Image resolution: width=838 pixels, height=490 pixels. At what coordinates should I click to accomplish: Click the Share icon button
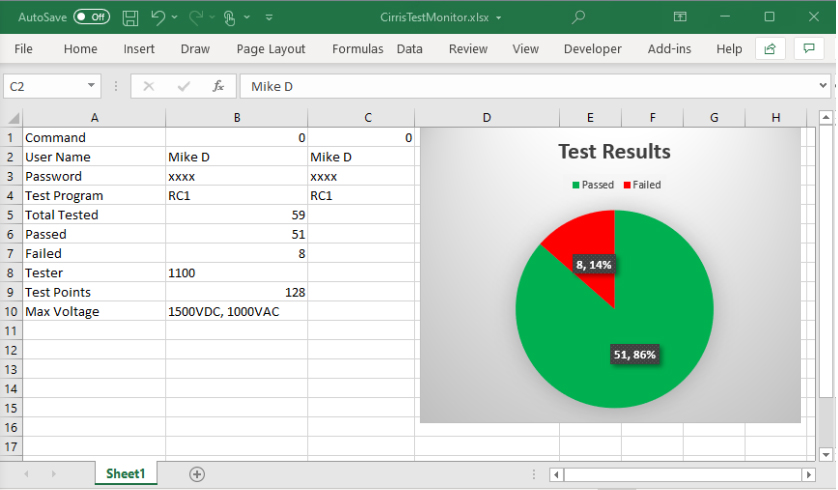point(770,49)
